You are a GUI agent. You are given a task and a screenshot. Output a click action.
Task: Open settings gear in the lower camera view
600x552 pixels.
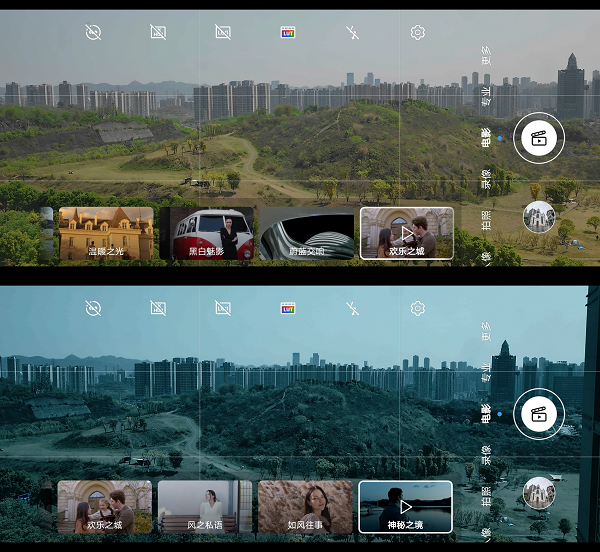[417, 308]
